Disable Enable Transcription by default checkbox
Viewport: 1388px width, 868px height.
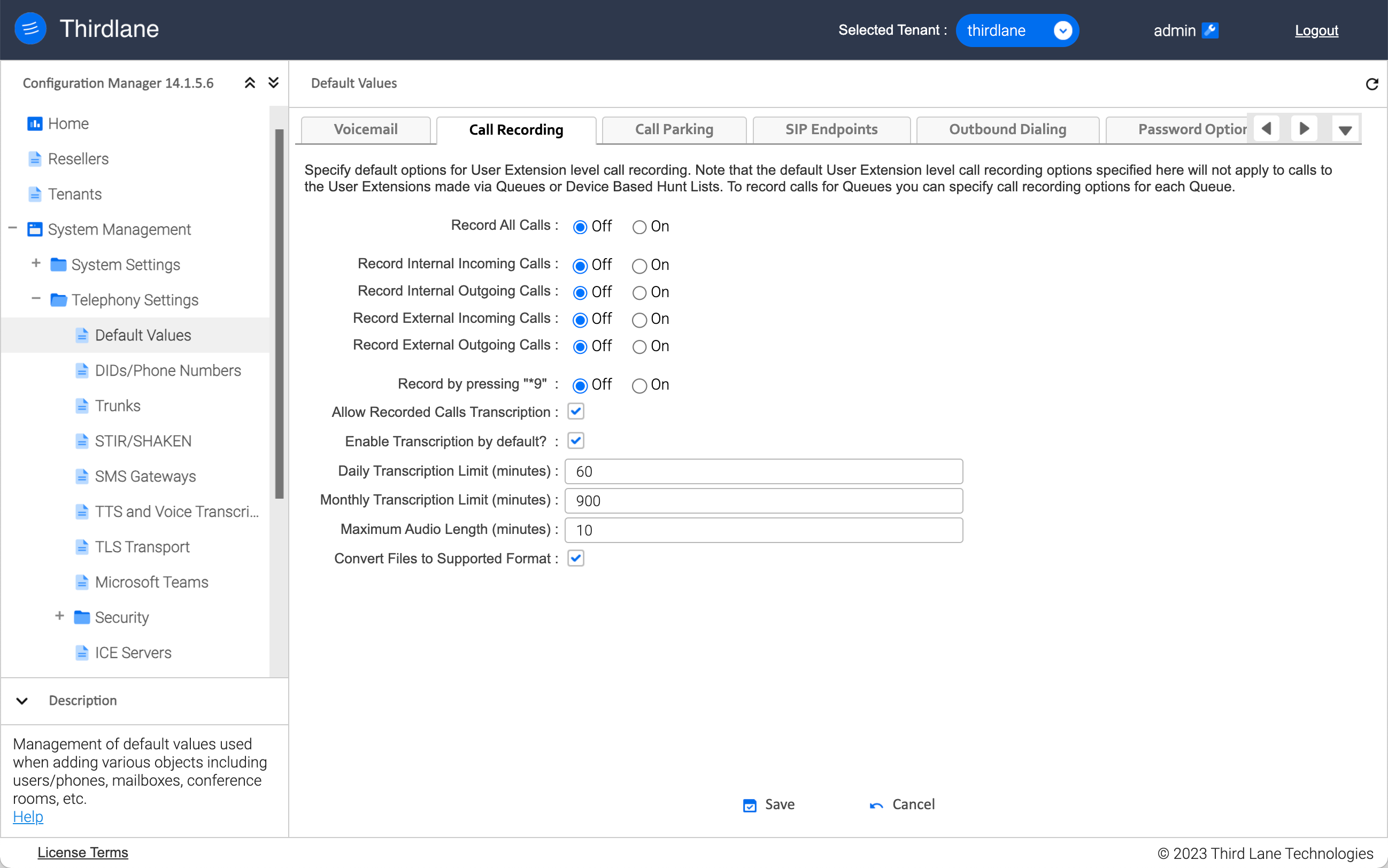(x=575, y=441)
